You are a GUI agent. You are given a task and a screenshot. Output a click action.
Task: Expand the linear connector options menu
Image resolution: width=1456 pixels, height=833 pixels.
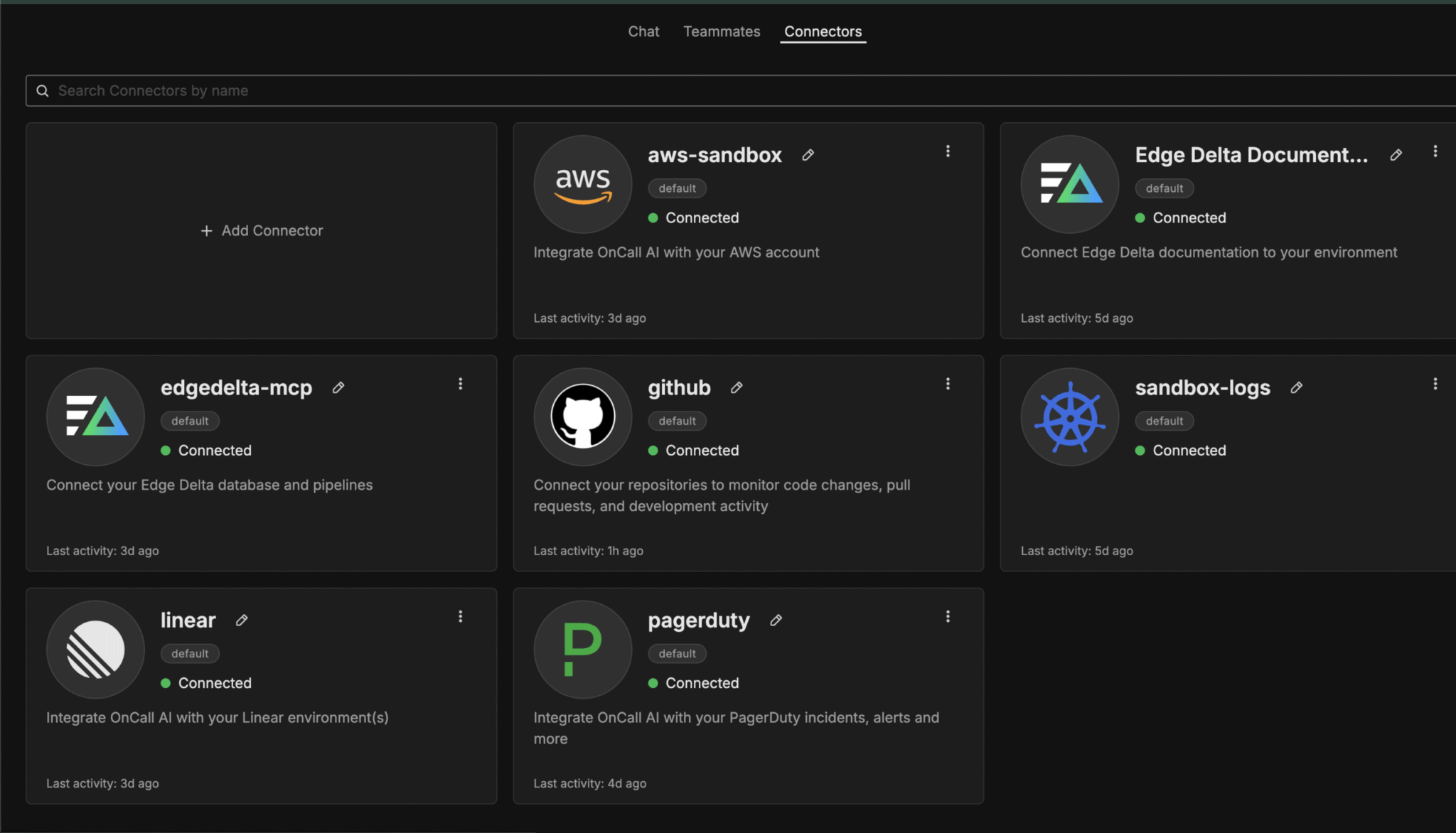[461, 616]
